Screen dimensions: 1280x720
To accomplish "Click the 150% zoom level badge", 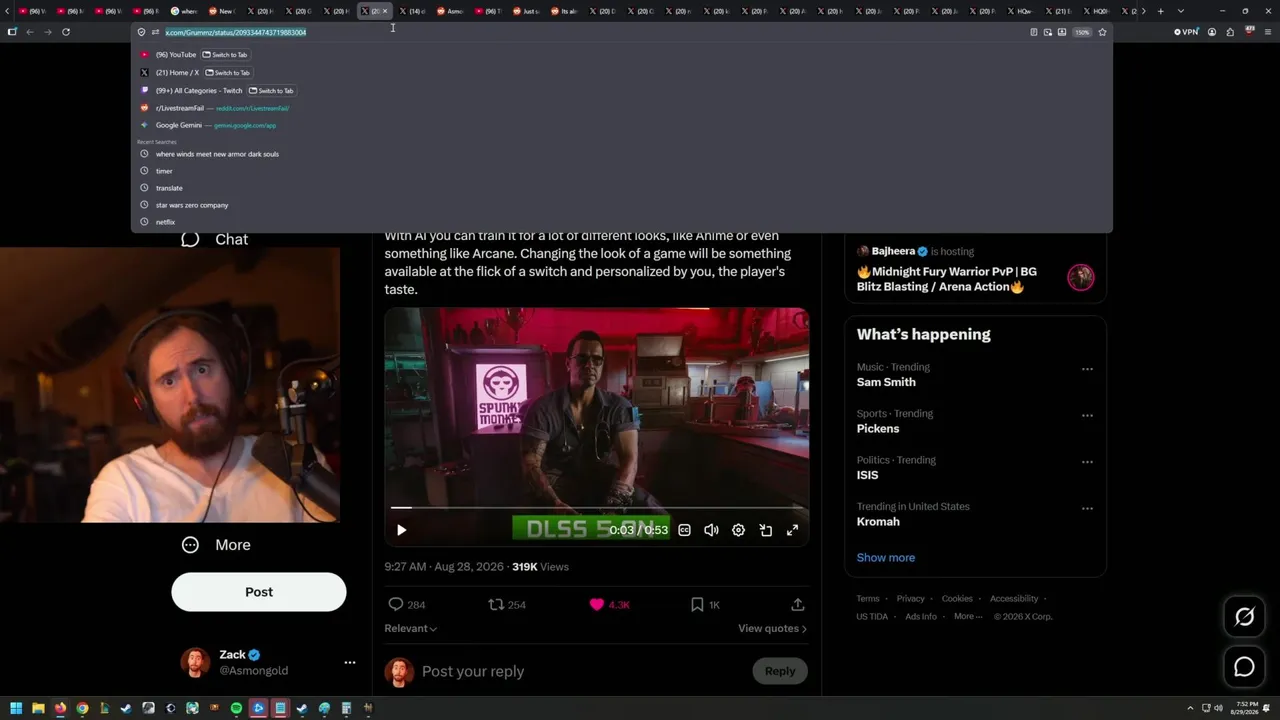I will 1082,32.
